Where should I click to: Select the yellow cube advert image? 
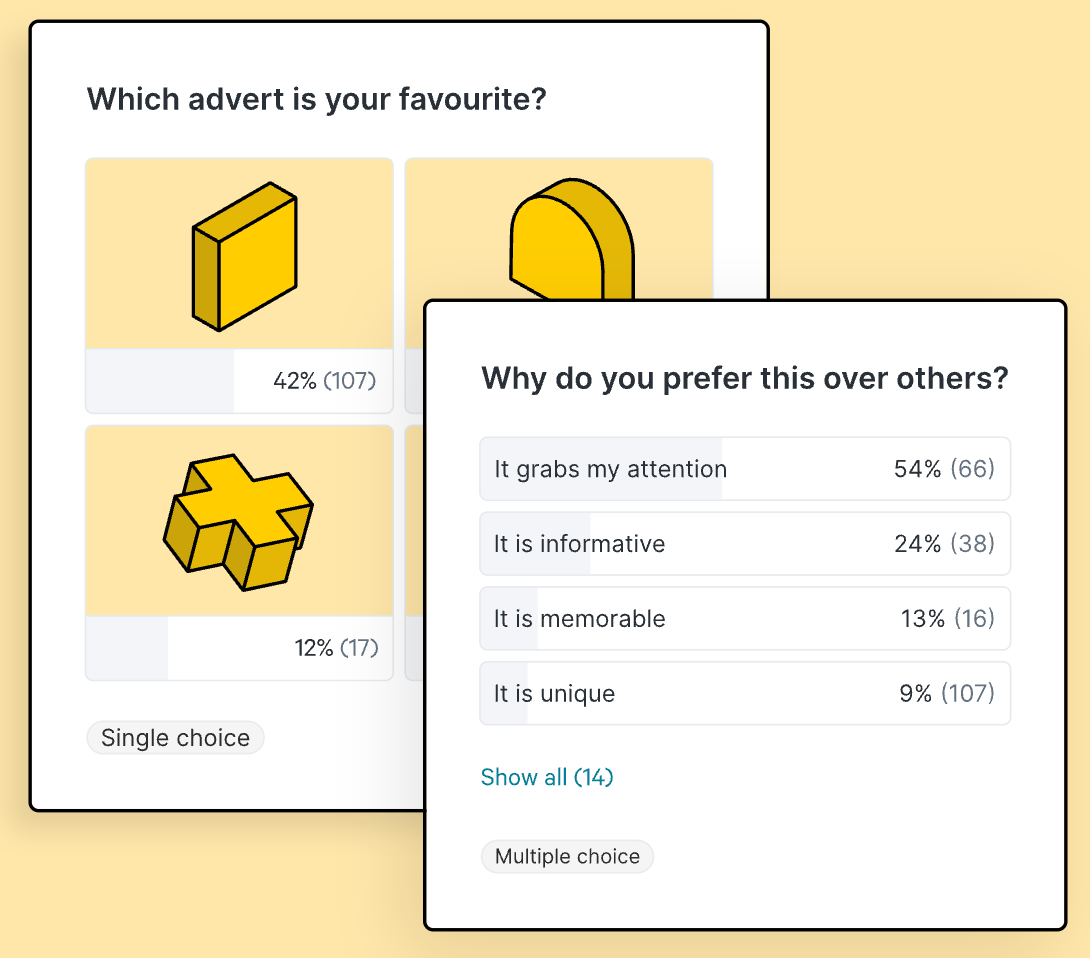pyautogui.click(x=239, y=253)
